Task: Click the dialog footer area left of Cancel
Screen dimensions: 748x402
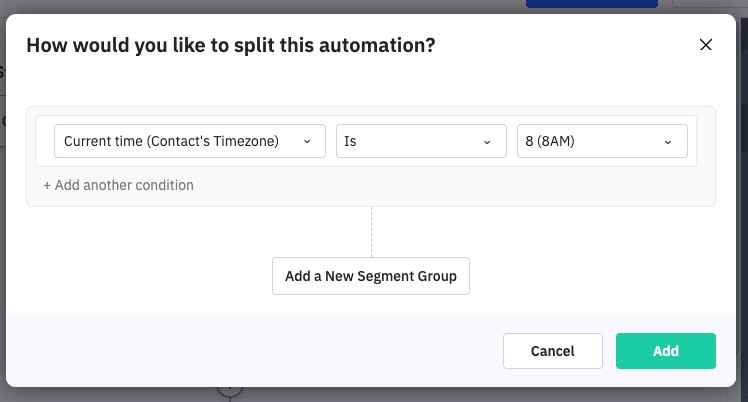Action: pyautogui.click(x=250, y=351)
